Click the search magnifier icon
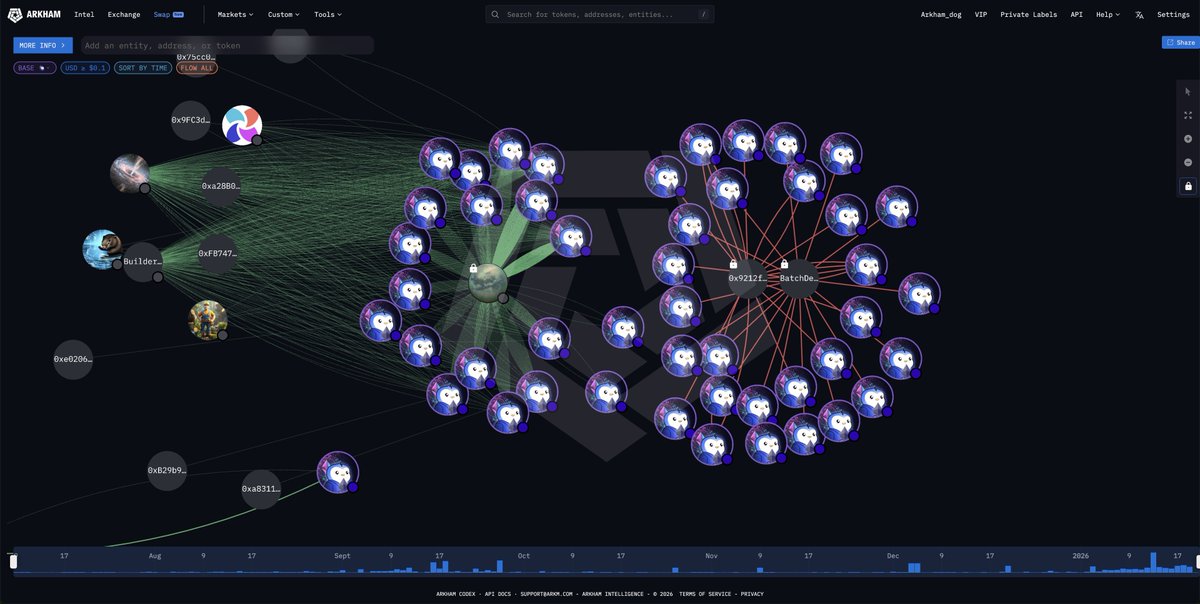This screenshot has width=1200, height=604. pyautogui.click(x=496, y=15)
